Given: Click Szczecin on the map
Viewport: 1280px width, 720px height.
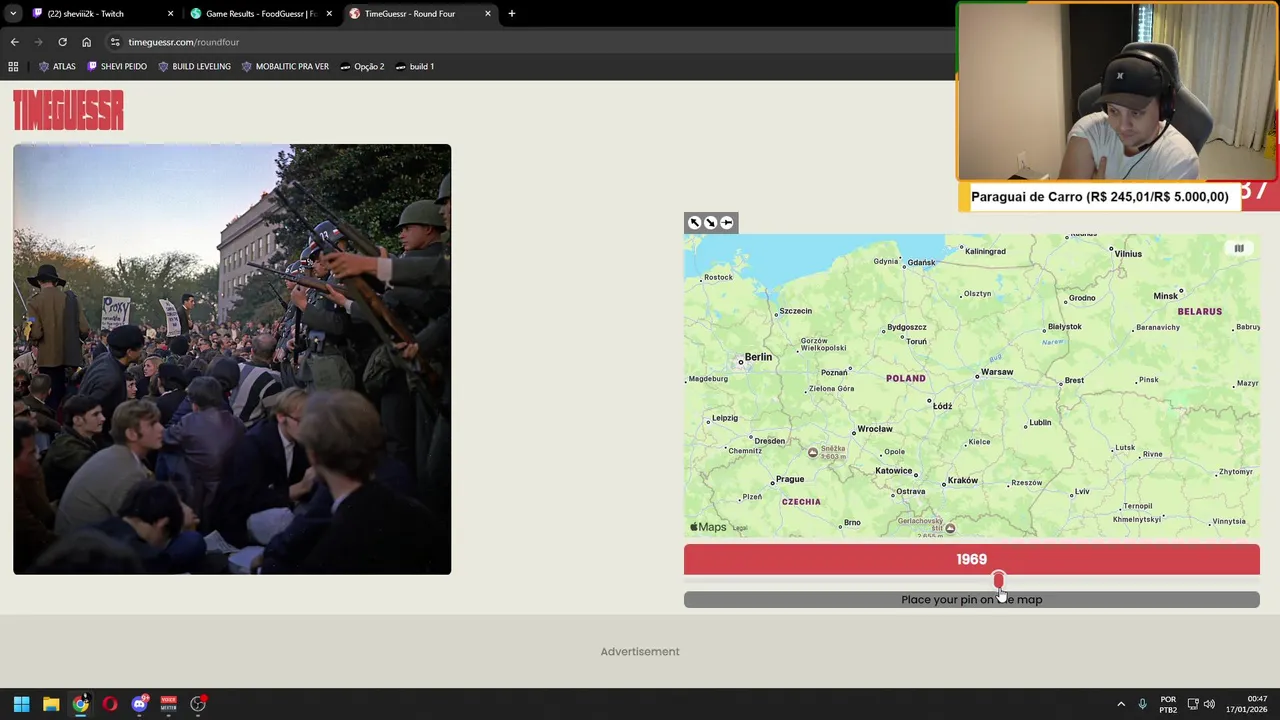Looking at the screenshot, I should (x=795, y=311).
